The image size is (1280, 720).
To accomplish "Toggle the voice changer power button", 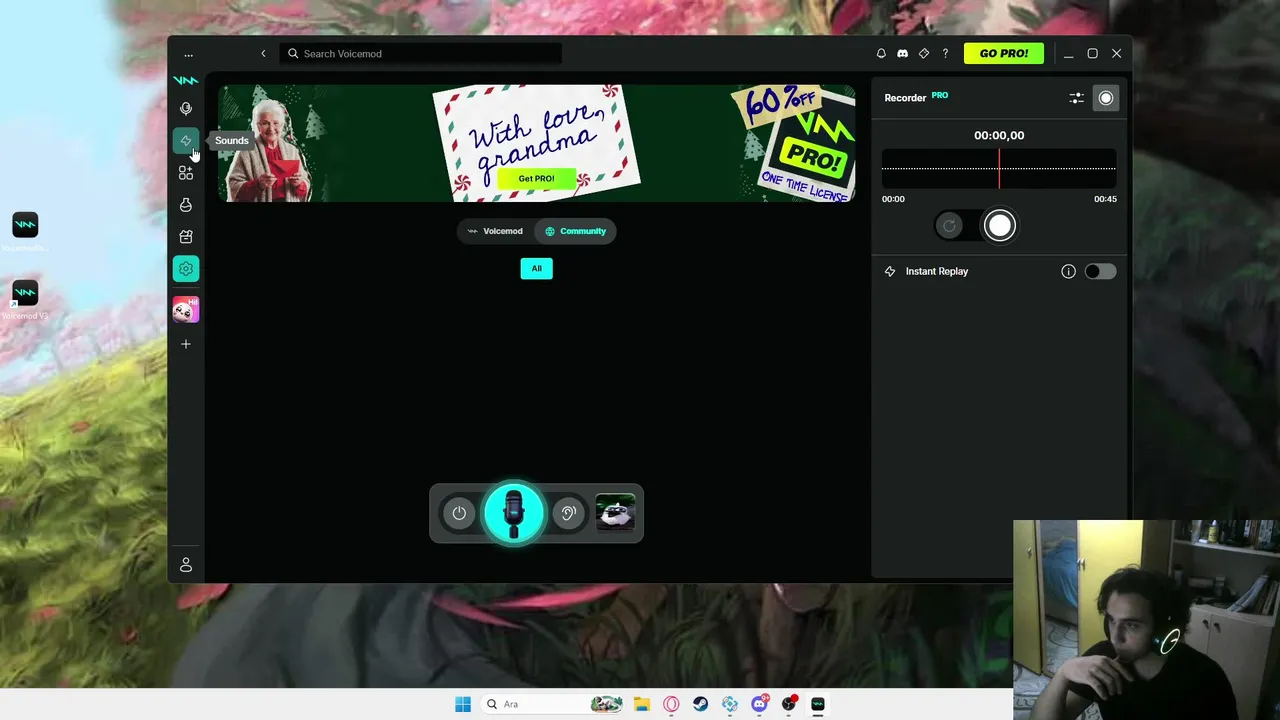I will click(x=459, y=513).
